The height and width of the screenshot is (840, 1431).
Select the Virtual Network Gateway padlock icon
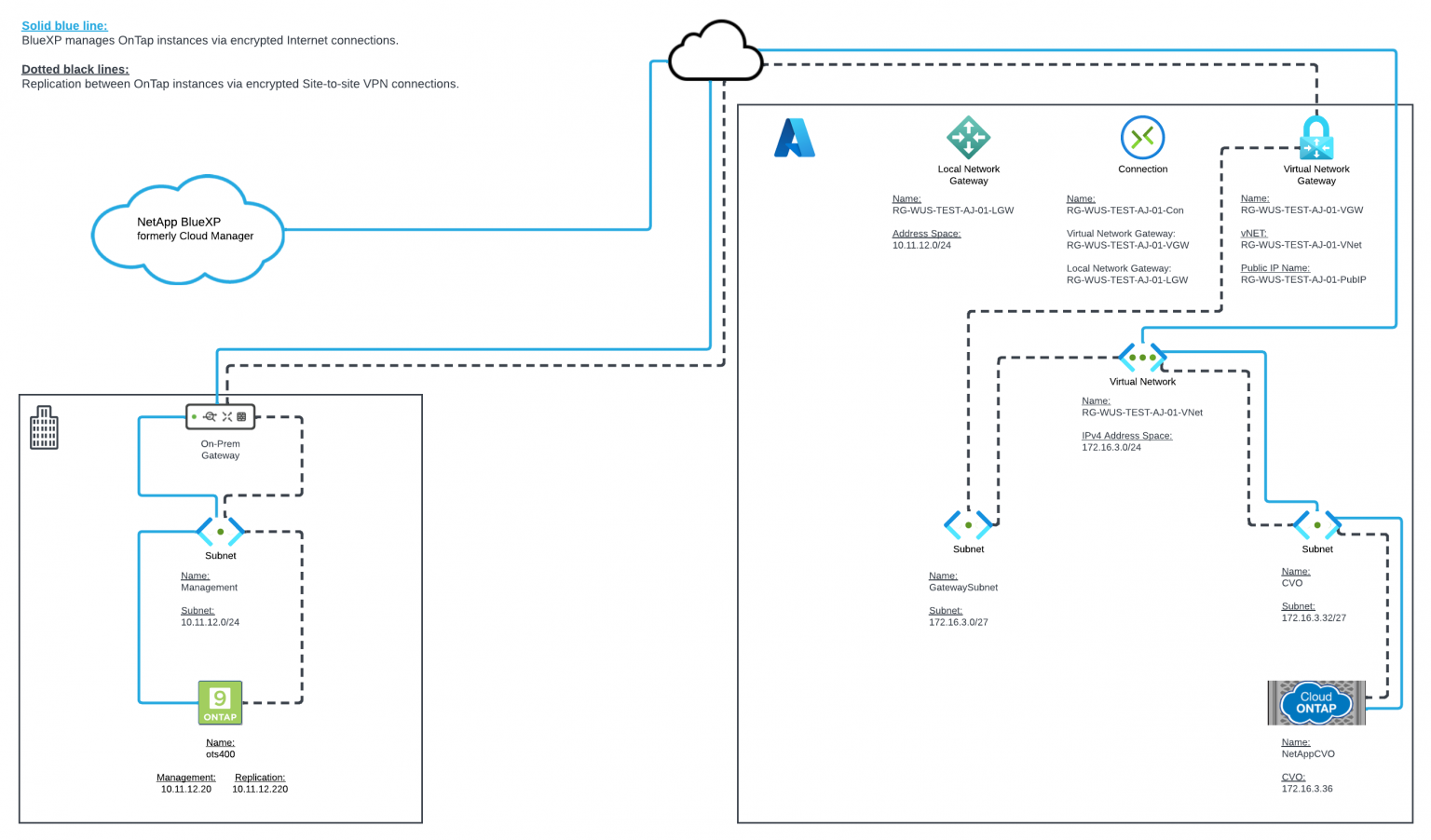(x=1315, y=140)
